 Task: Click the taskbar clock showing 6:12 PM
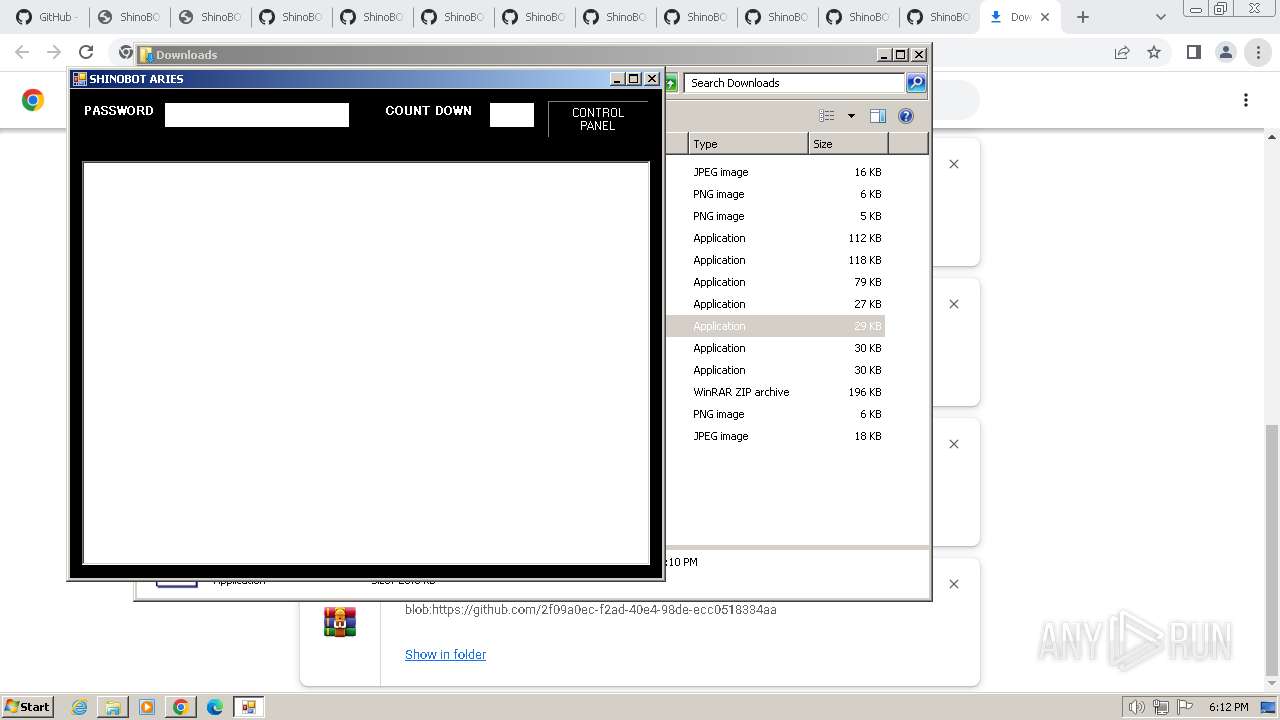(1228, 707)
